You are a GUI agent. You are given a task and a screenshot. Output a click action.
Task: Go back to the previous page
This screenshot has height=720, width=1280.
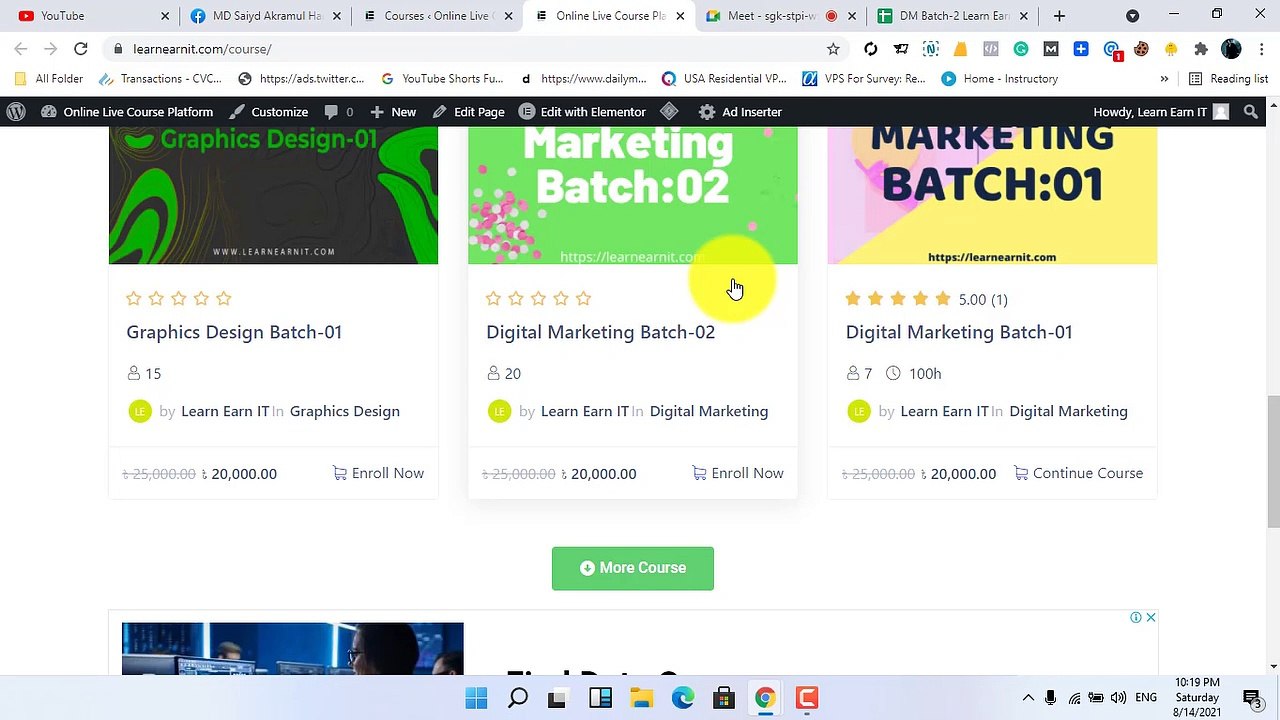[x=20, y=49]
